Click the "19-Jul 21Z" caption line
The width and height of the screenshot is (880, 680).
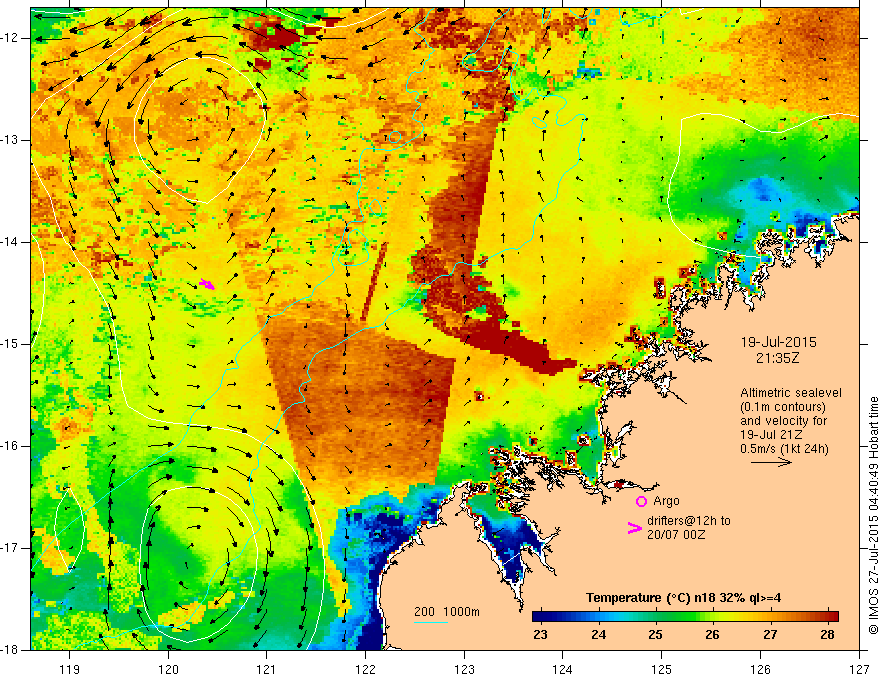pos(771,435)
